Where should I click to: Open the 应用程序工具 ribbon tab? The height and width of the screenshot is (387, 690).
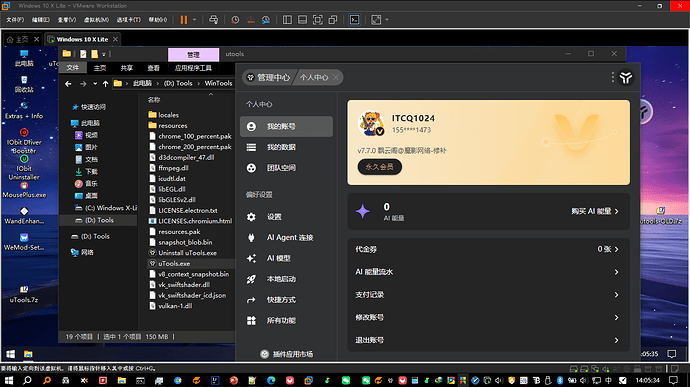point(193,68)
